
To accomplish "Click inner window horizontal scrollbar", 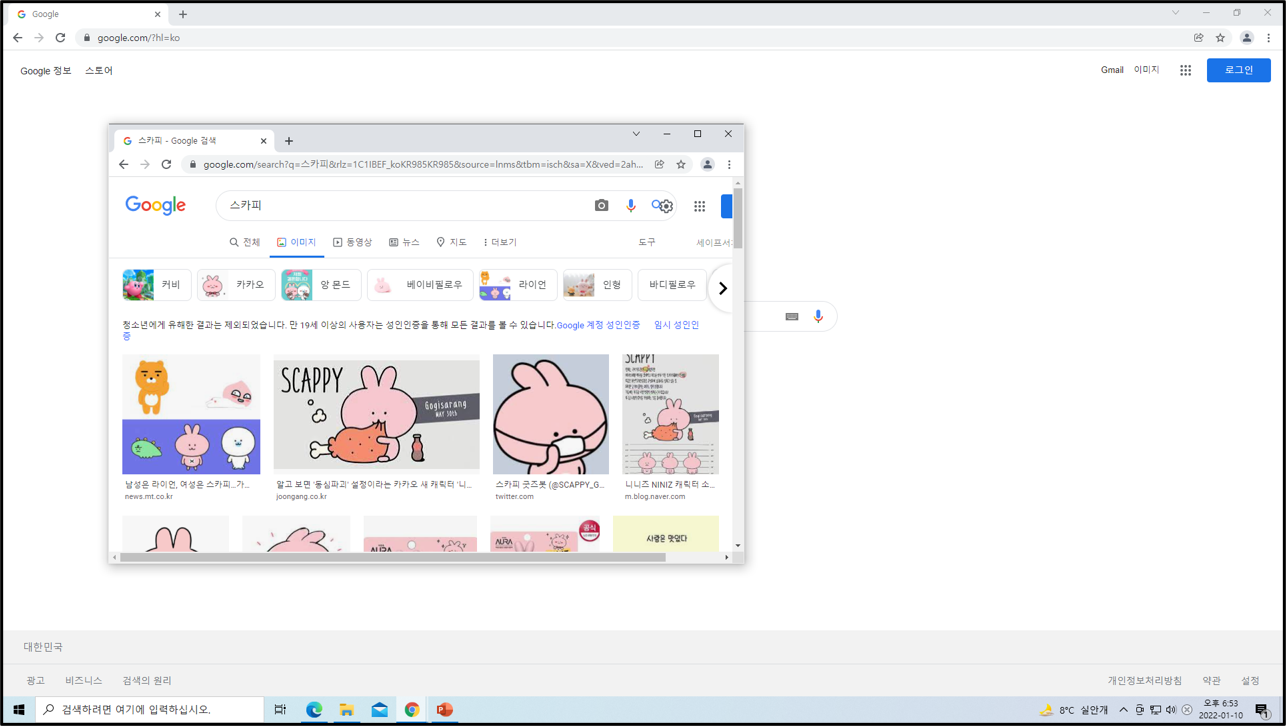I will click(x=393, y=557).
